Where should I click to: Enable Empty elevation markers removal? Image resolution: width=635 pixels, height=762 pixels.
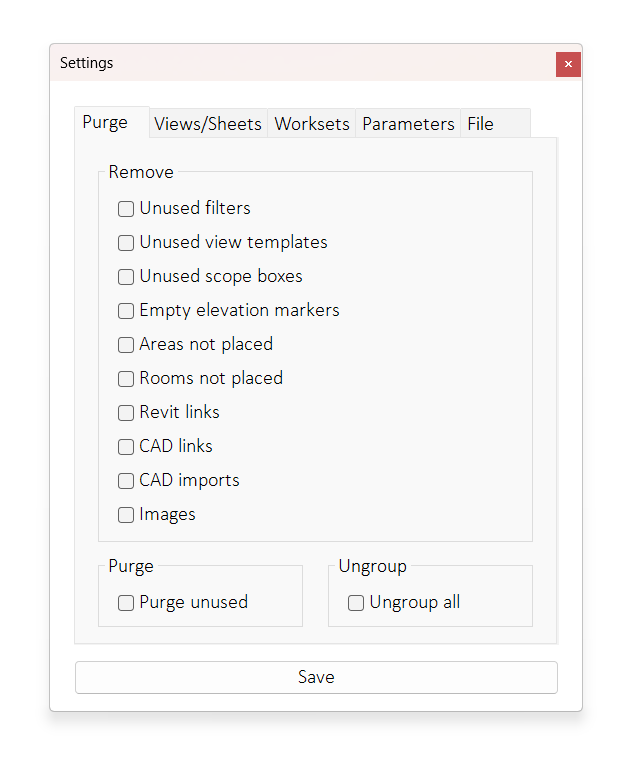126,311
